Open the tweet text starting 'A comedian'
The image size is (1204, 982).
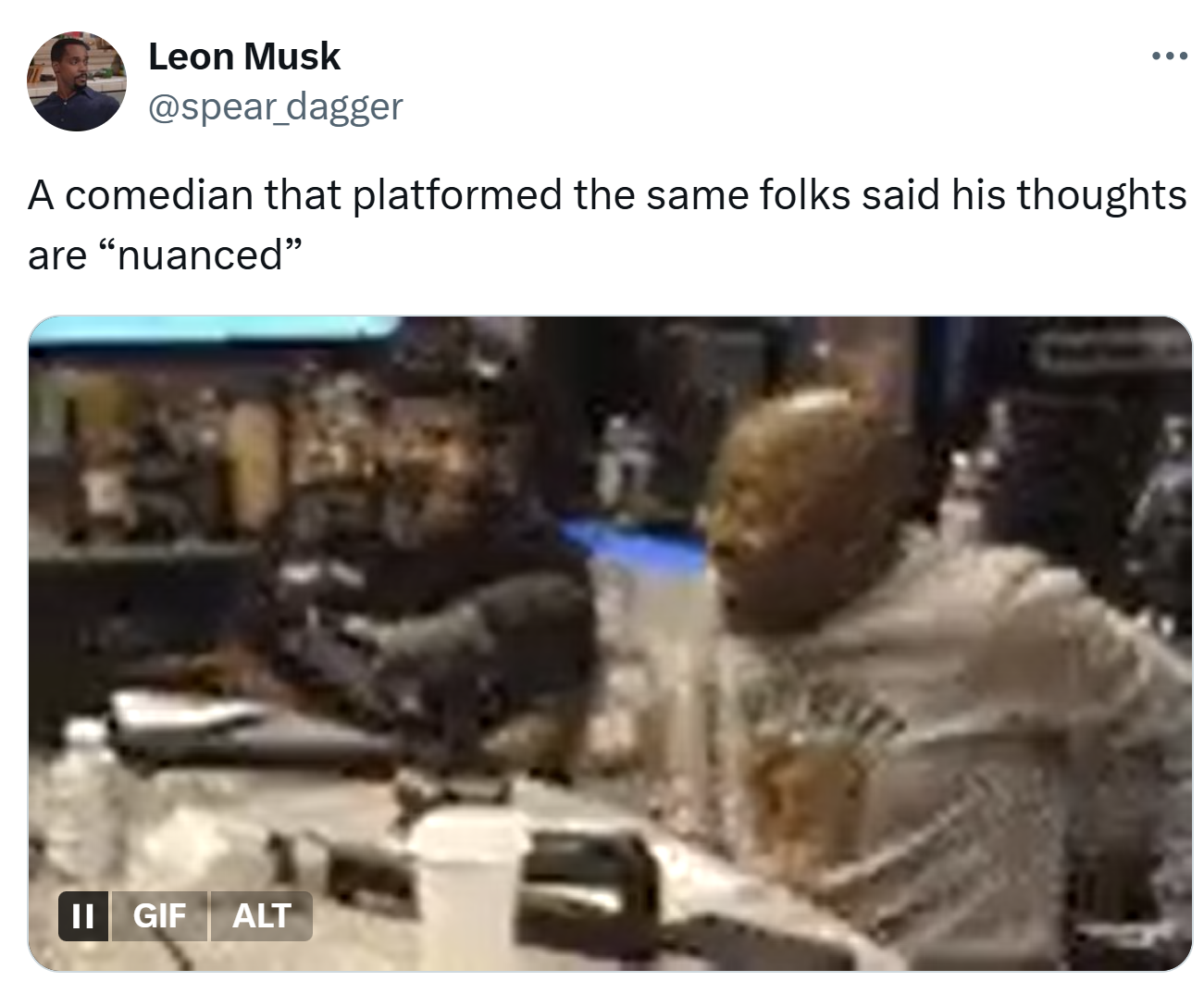[x=606, y=224]
